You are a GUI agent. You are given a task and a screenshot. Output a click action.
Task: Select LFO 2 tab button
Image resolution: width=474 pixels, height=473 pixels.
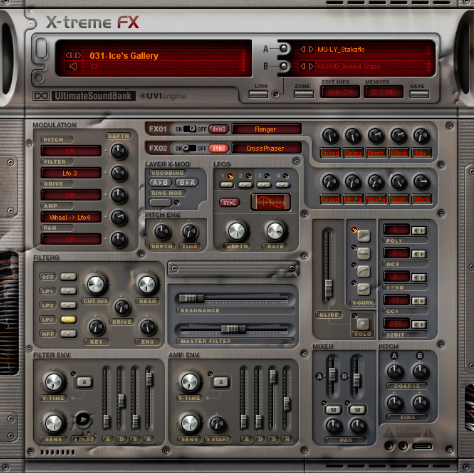click(x=245, y=184)
